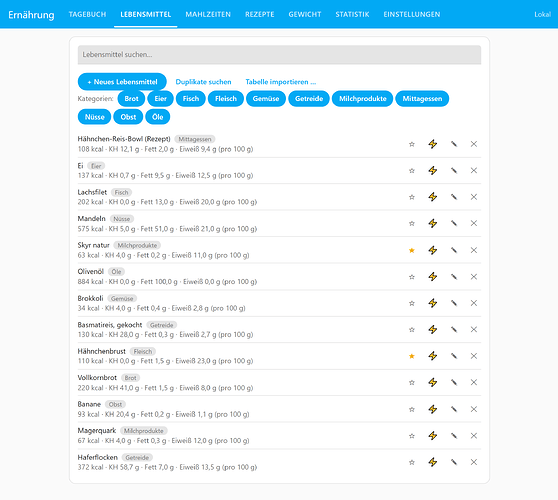The height and width of the screenshot is (500, 558).
Task: Open the Gewicht tab
Action: (x=305, y=14)
